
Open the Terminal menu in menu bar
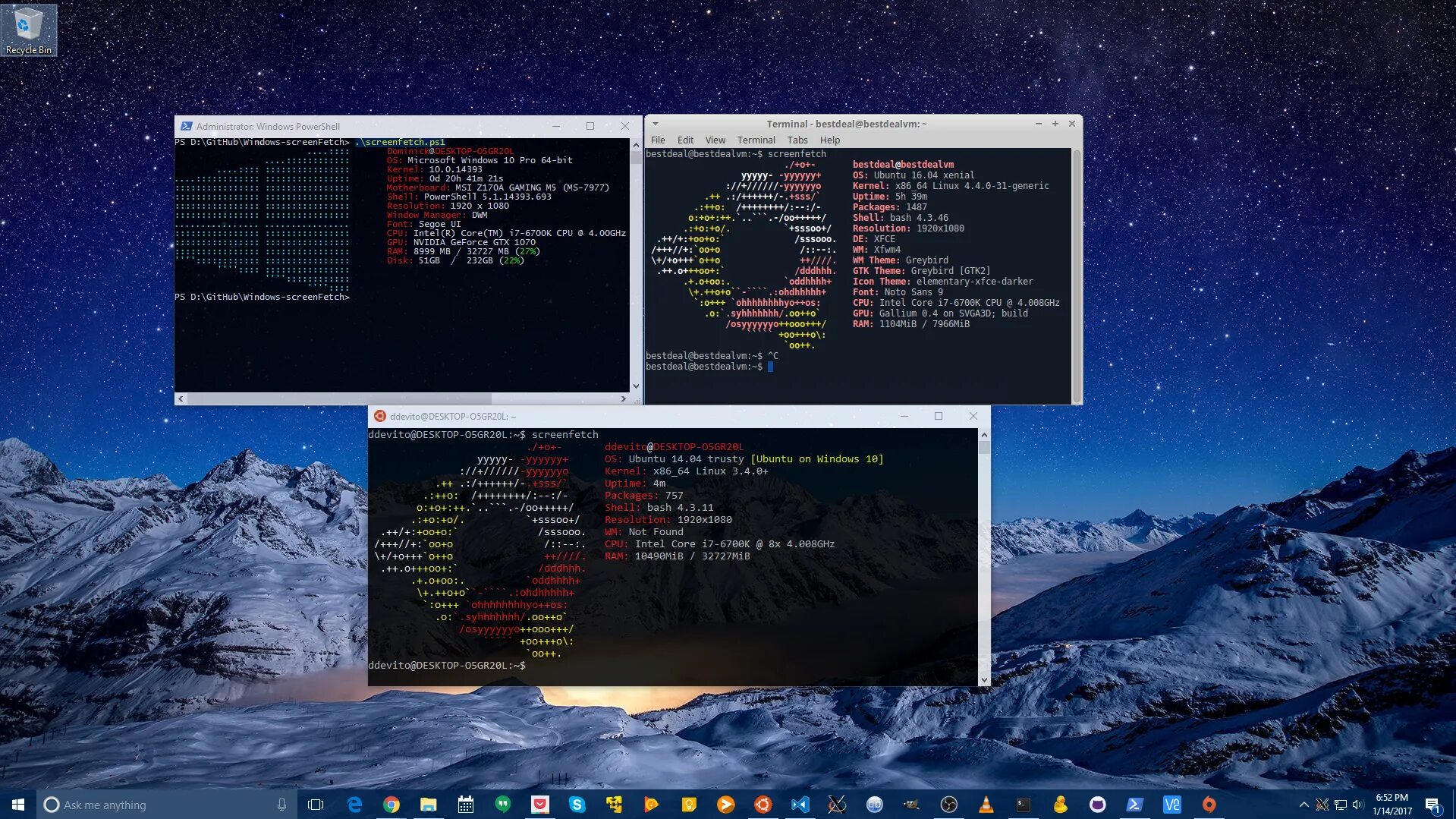(756, 140)
